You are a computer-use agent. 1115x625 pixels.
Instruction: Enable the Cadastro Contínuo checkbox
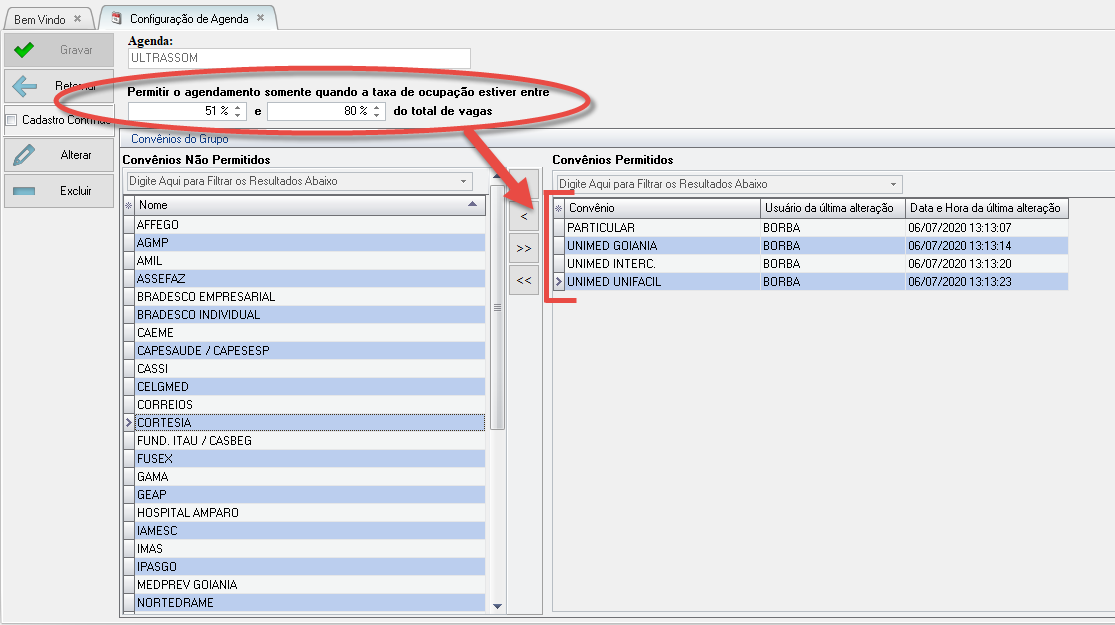(x=12, y=120)
